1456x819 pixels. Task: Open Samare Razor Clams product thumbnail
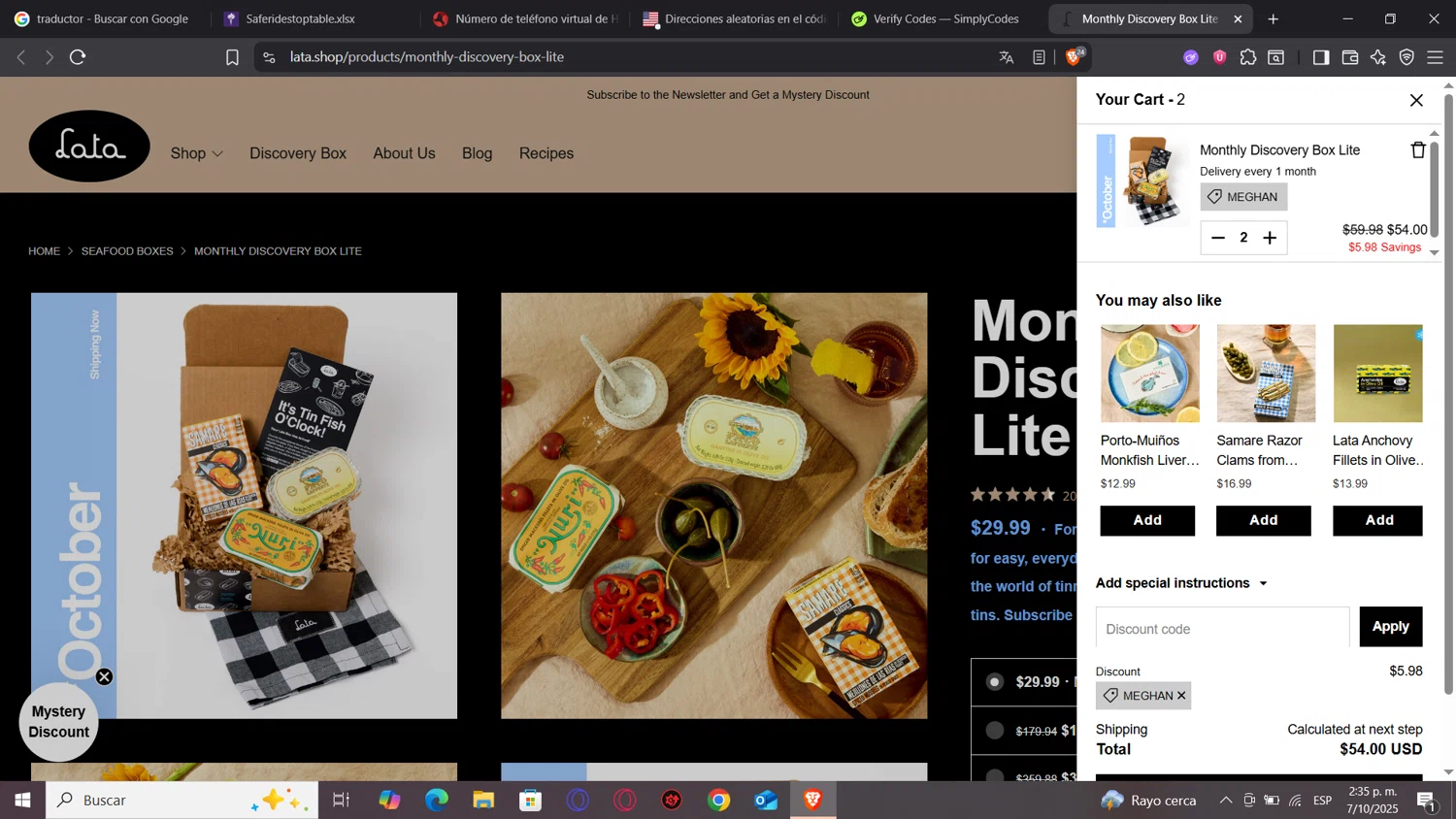click(x=1266, y=374)
